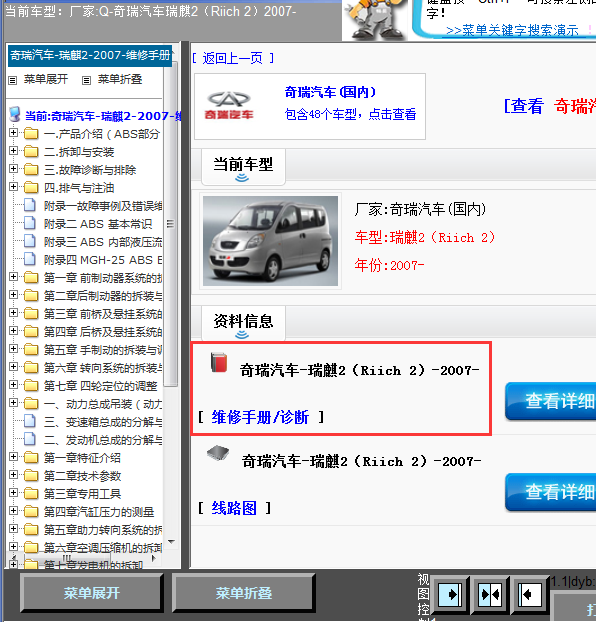The width and height of the screenshot is (596, 622).
Task: Select 奇瑞汽车-瑞麒2-2007-维修手册 header tab
Action: (x=90, y=55)
